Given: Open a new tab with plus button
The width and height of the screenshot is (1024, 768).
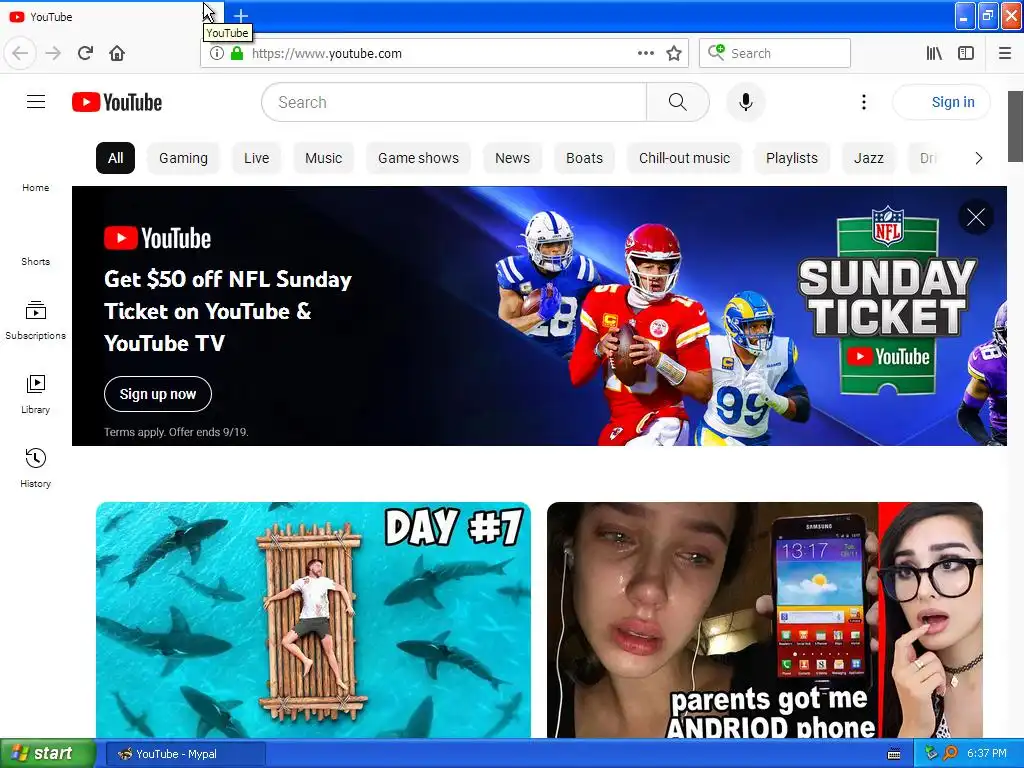Looking at the screenshot, I should 241,16.
